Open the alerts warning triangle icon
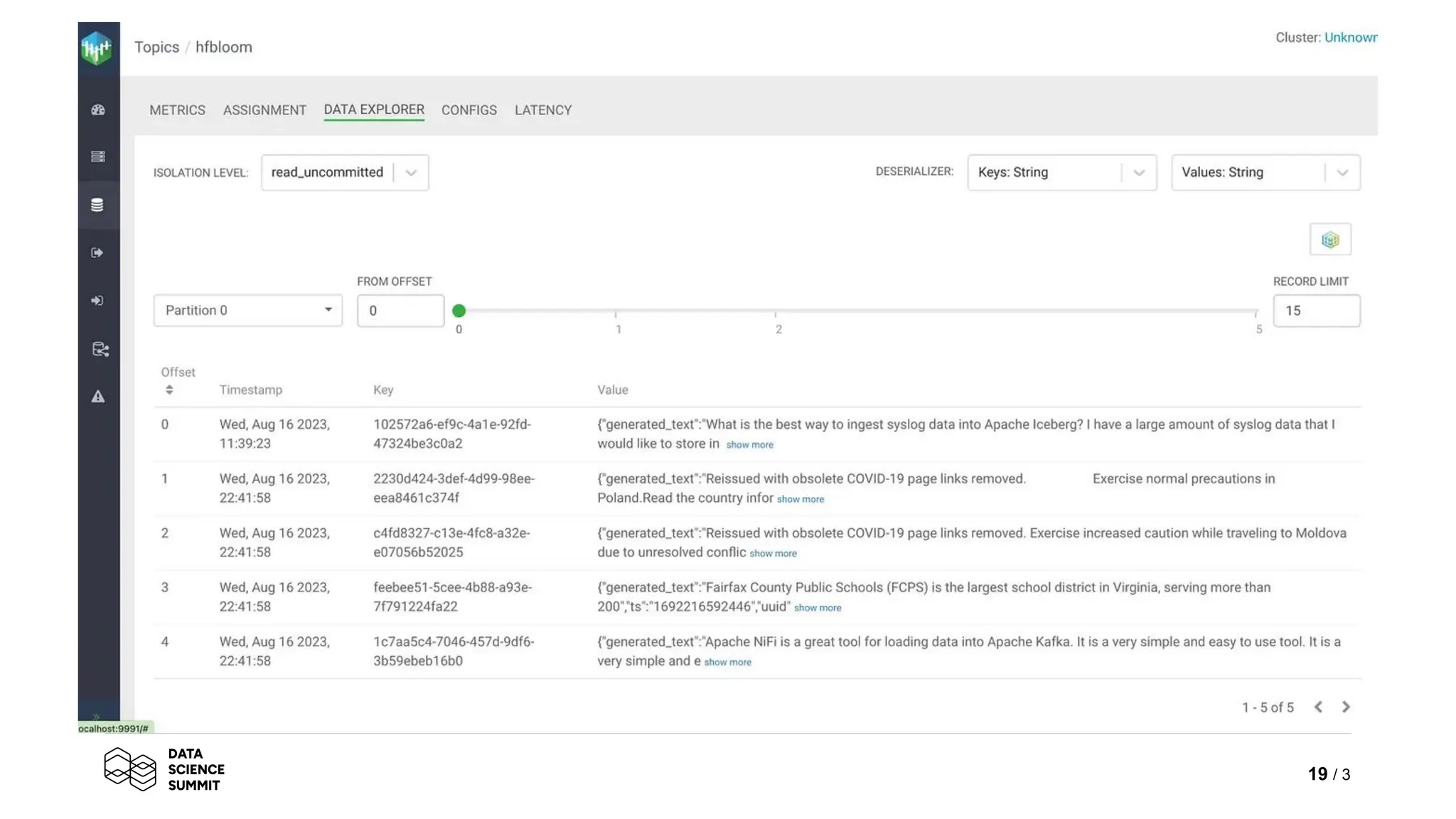Screen dimensions: 1456x819 (98, 397)
